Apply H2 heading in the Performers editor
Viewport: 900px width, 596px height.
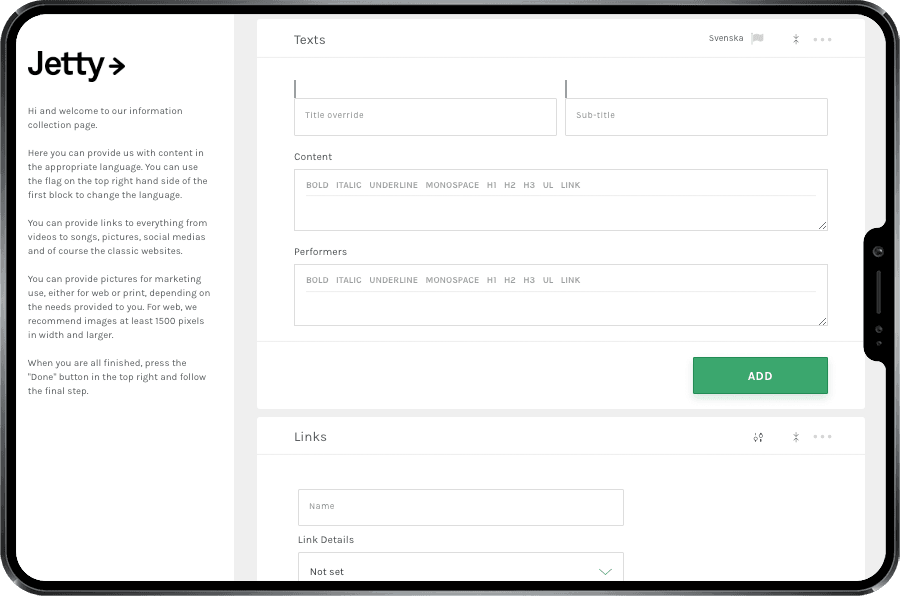coord(510,280)
